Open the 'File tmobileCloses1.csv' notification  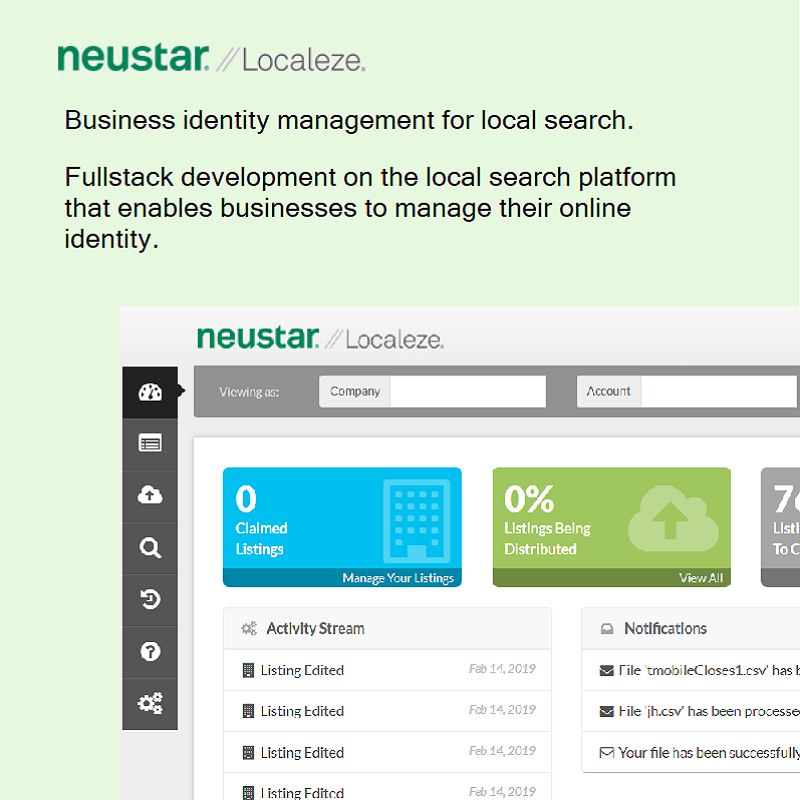click(x=691, y=670)
